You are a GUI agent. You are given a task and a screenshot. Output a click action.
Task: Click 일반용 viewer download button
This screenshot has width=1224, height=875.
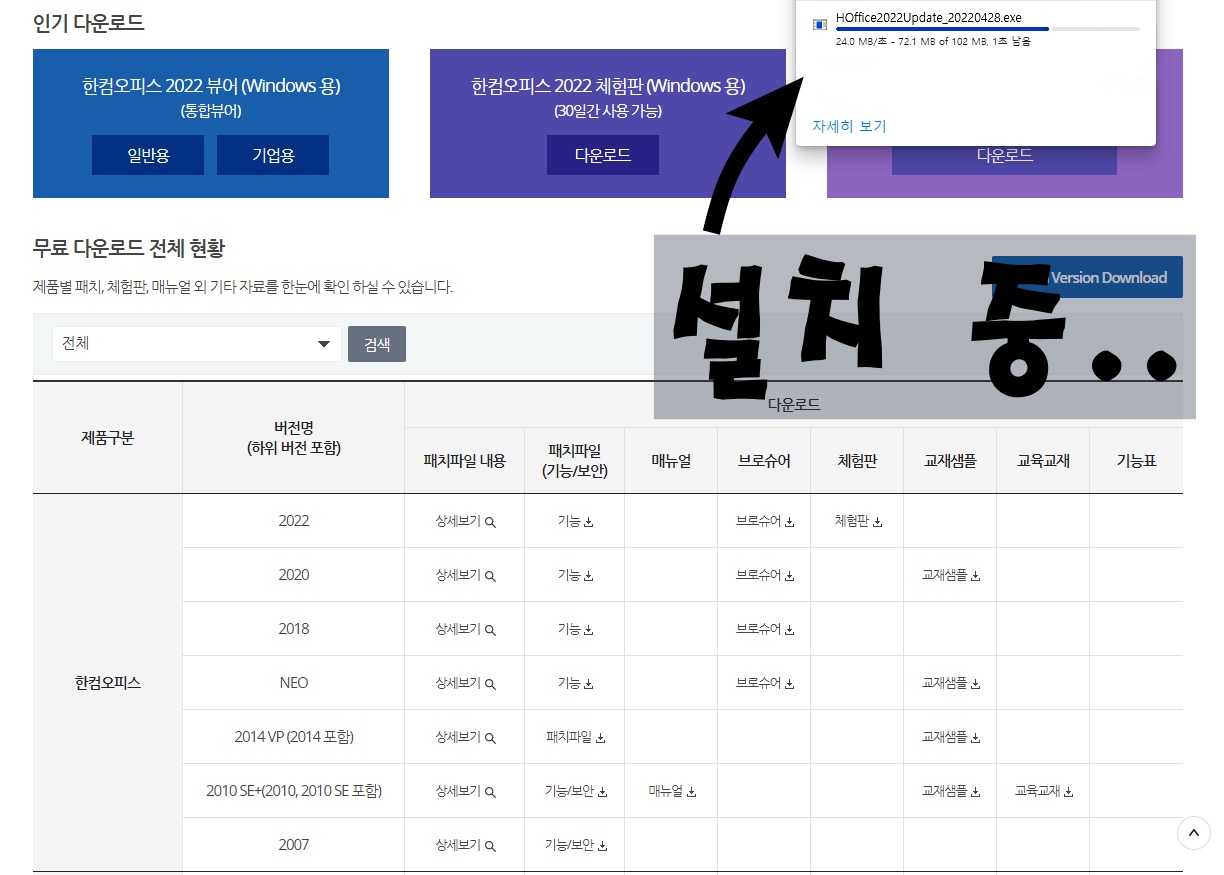click(148, 155)
